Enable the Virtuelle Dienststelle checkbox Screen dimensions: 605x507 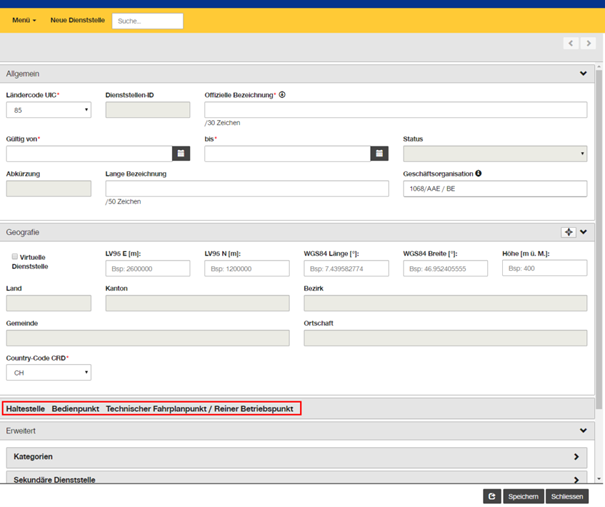pyautogui.click(x=15, y=256)
